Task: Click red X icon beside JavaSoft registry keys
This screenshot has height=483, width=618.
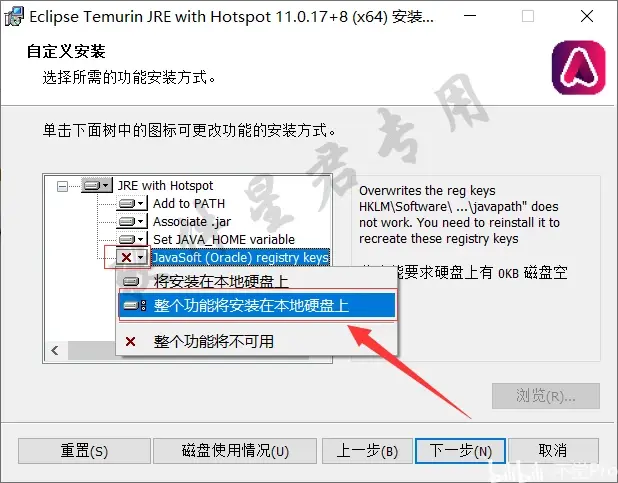Action: coord(126,257)
